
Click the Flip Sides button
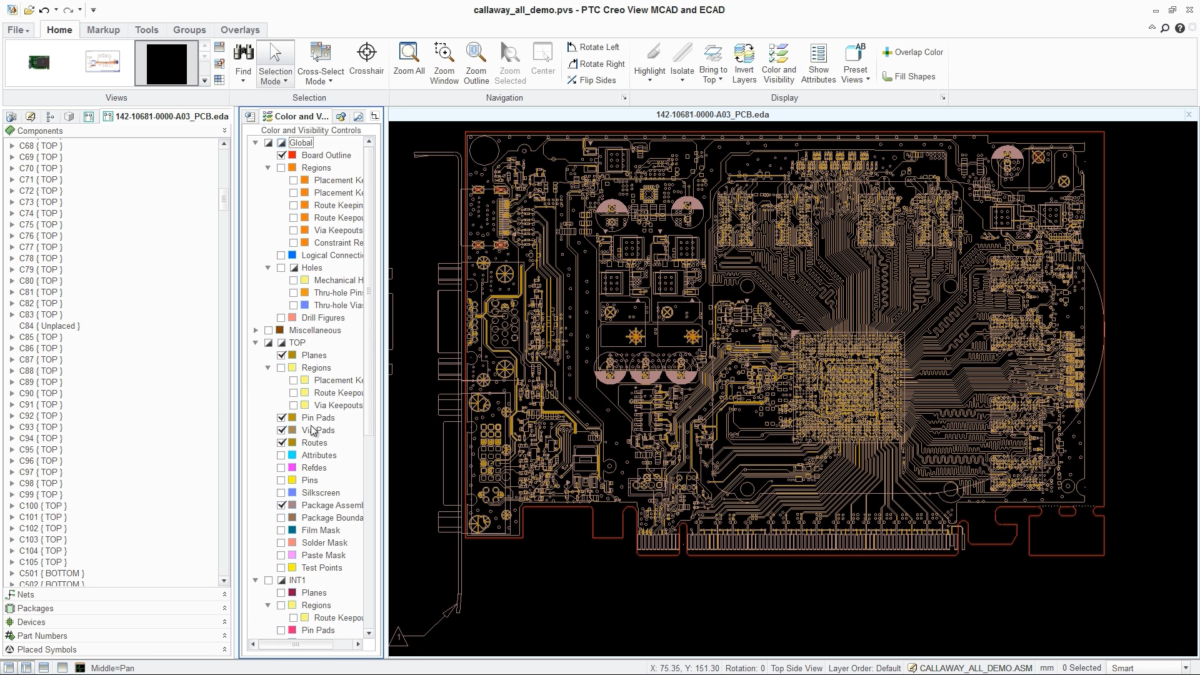click(x=591, y=80)
